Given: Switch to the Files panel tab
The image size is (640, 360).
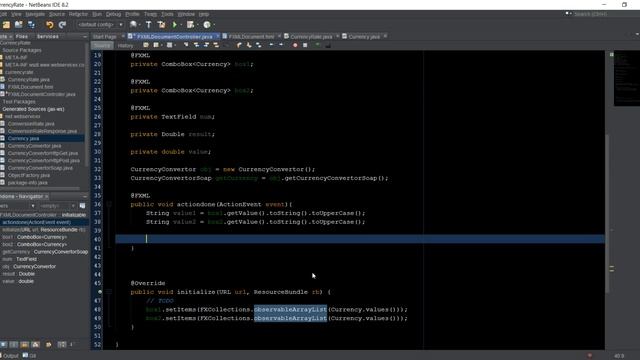Looking at the screenshot, I should (22, 37).
